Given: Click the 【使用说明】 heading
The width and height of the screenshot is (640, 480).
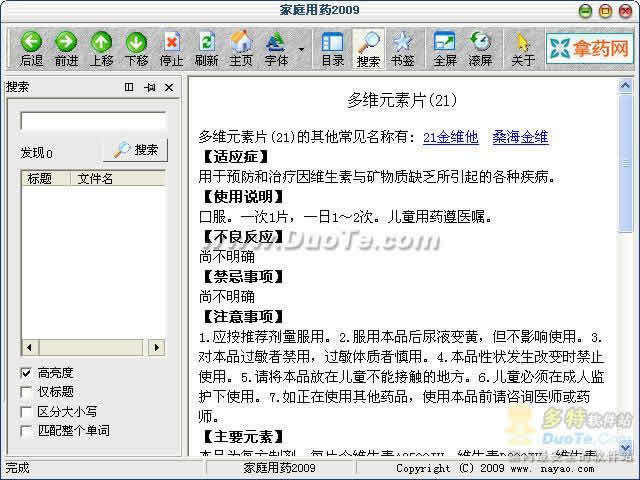Looking at the screenshot, I should tap(243, 197).
